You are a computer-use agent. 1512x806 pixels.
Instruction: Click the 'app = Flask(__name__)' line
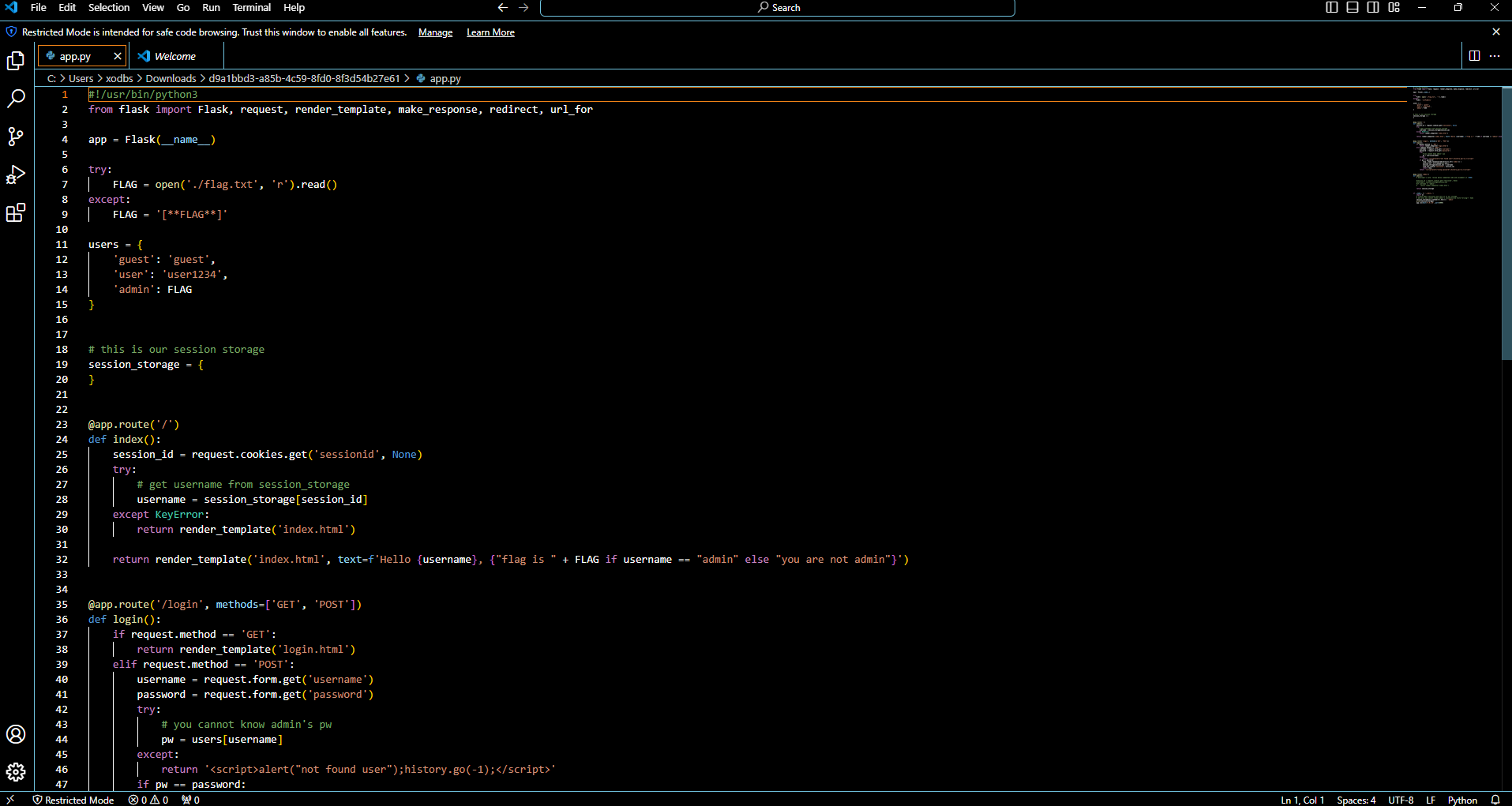click(x=152, y=139)
